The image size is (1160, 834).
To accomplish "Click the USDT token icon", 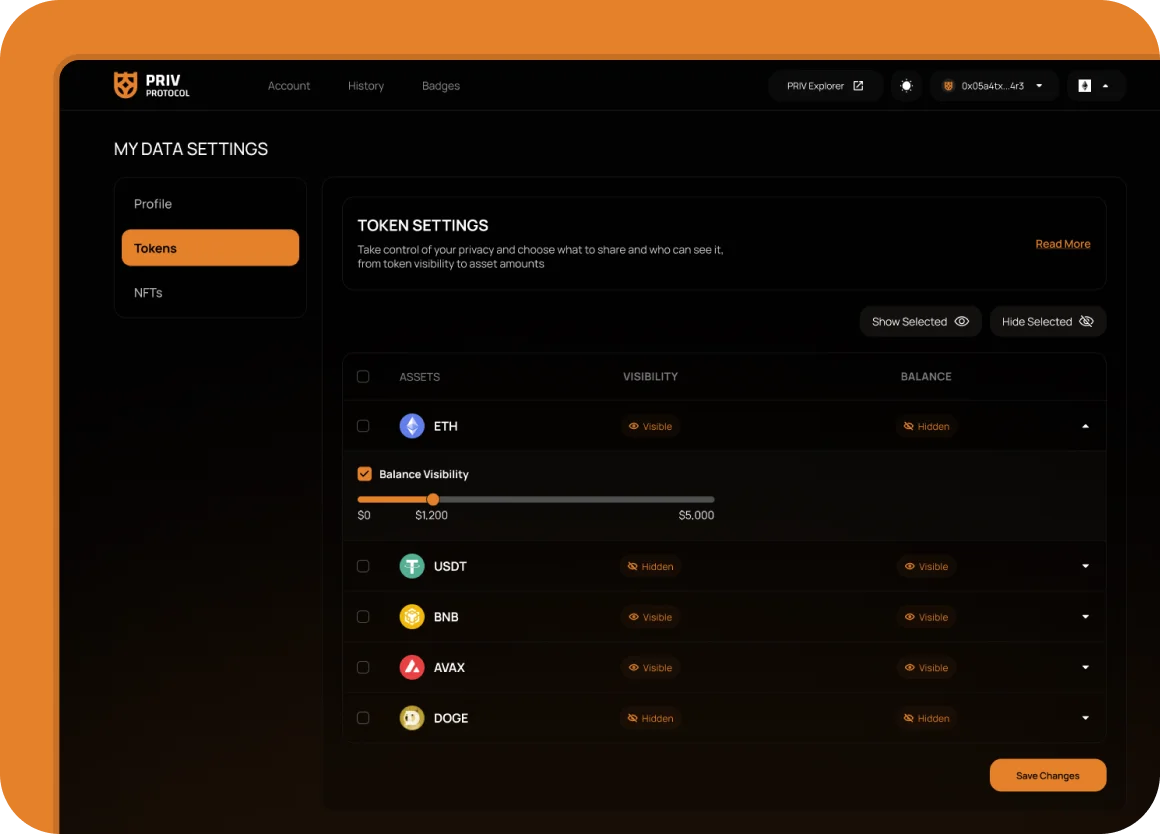I will [x=412, y=566].
